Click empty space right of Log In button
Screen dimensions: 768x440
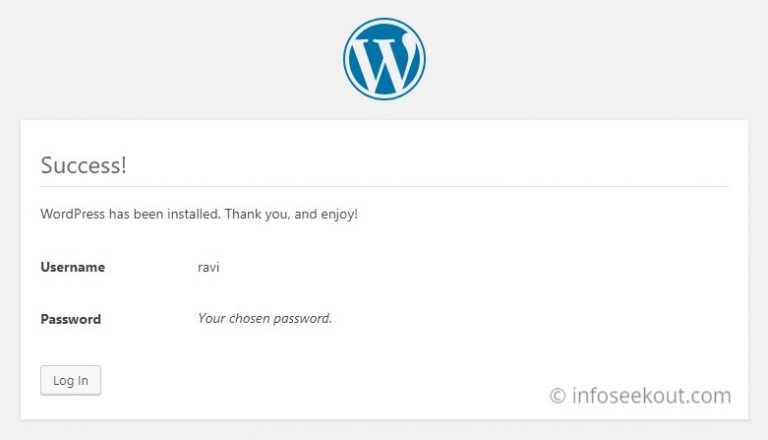(x=294, y=380)
